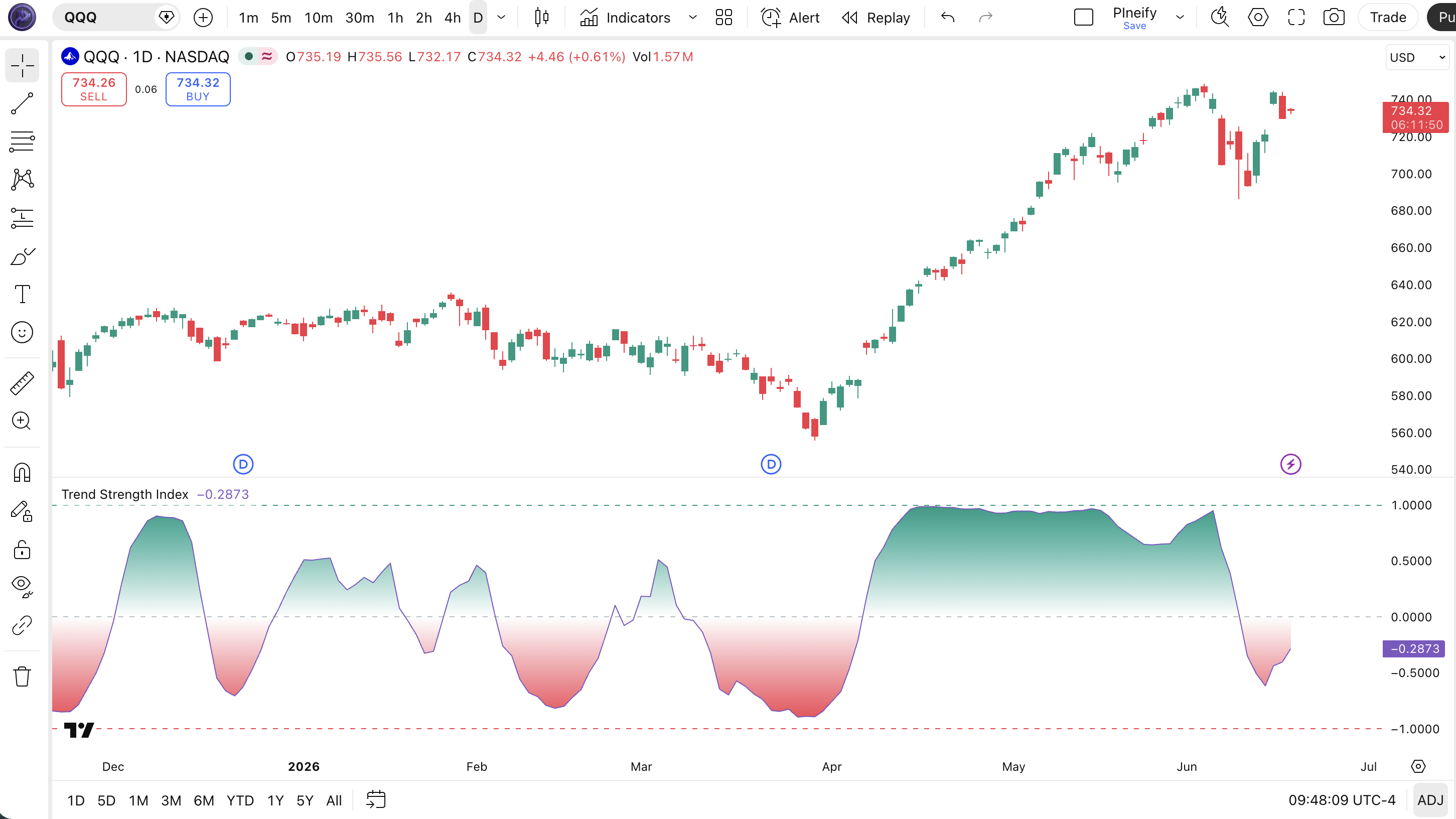Expand the indicator favorites dropdown arrow
The height and width of the screenshot is (819, 1456).
click(692, 18)
